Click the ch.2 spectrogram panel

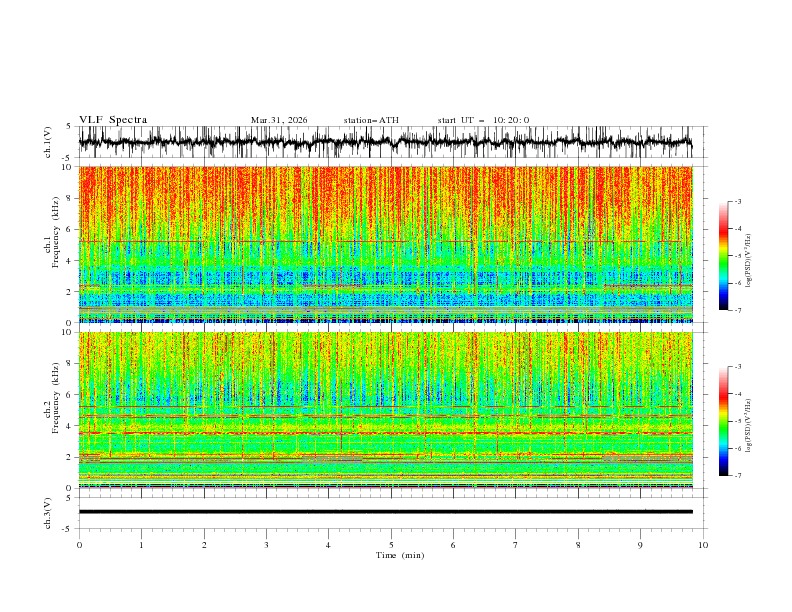point(385,410)
